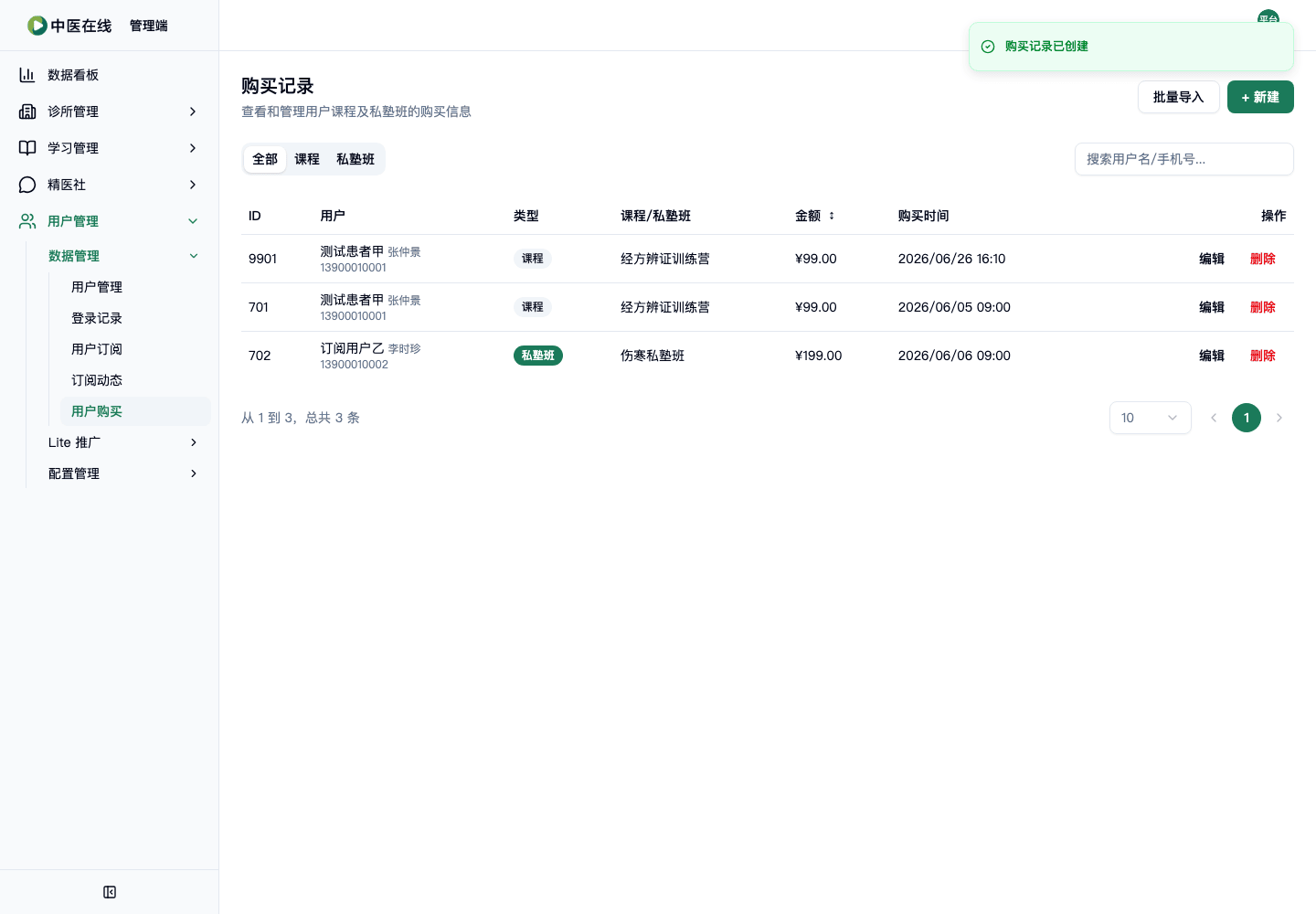Viewport: 1316px width, 914px height.
Task: Click 经方辨证训练营 in row 701
Action: (665, 307)
